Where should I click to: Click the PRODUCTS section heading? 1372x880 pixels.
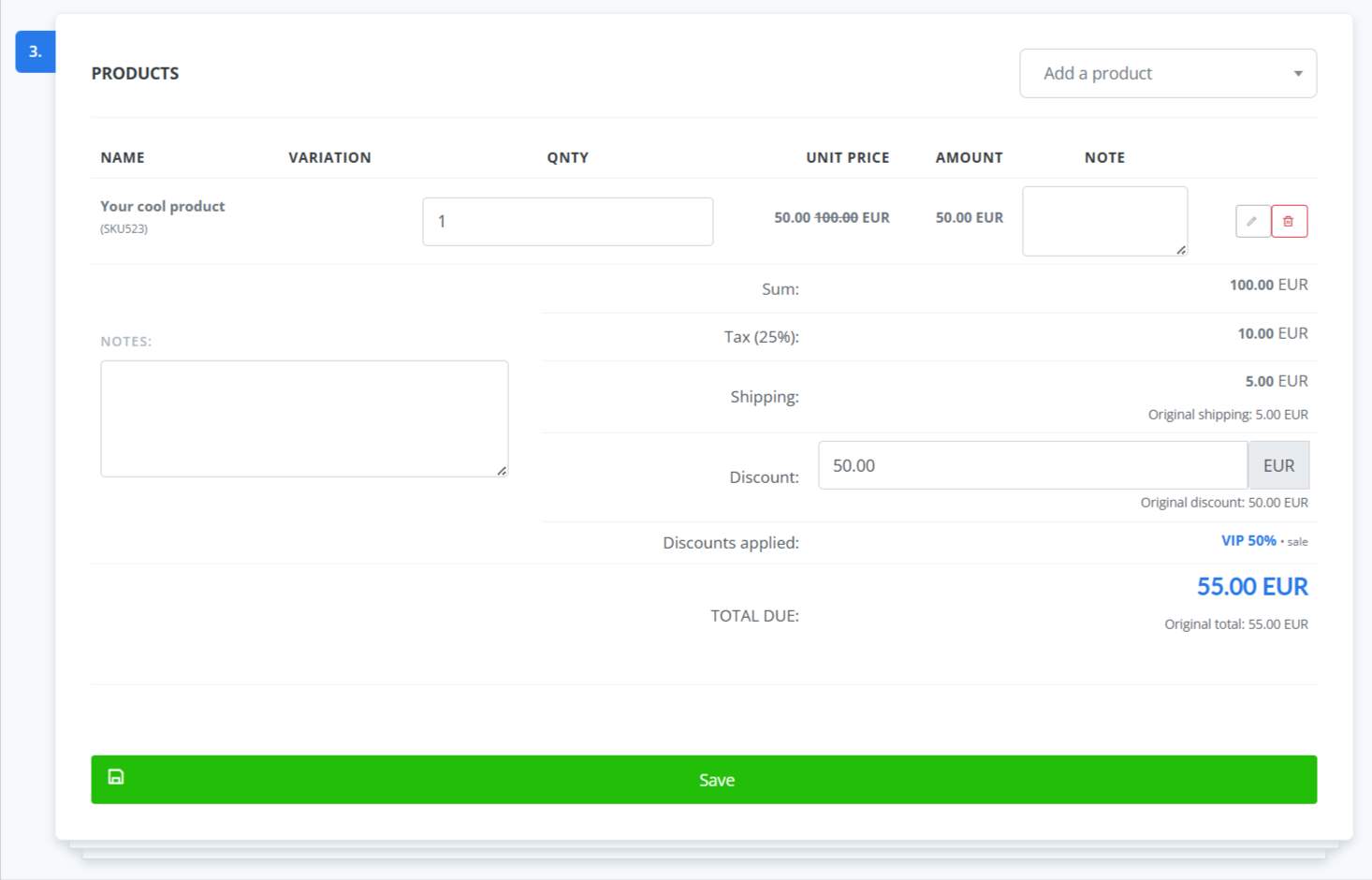135,73
